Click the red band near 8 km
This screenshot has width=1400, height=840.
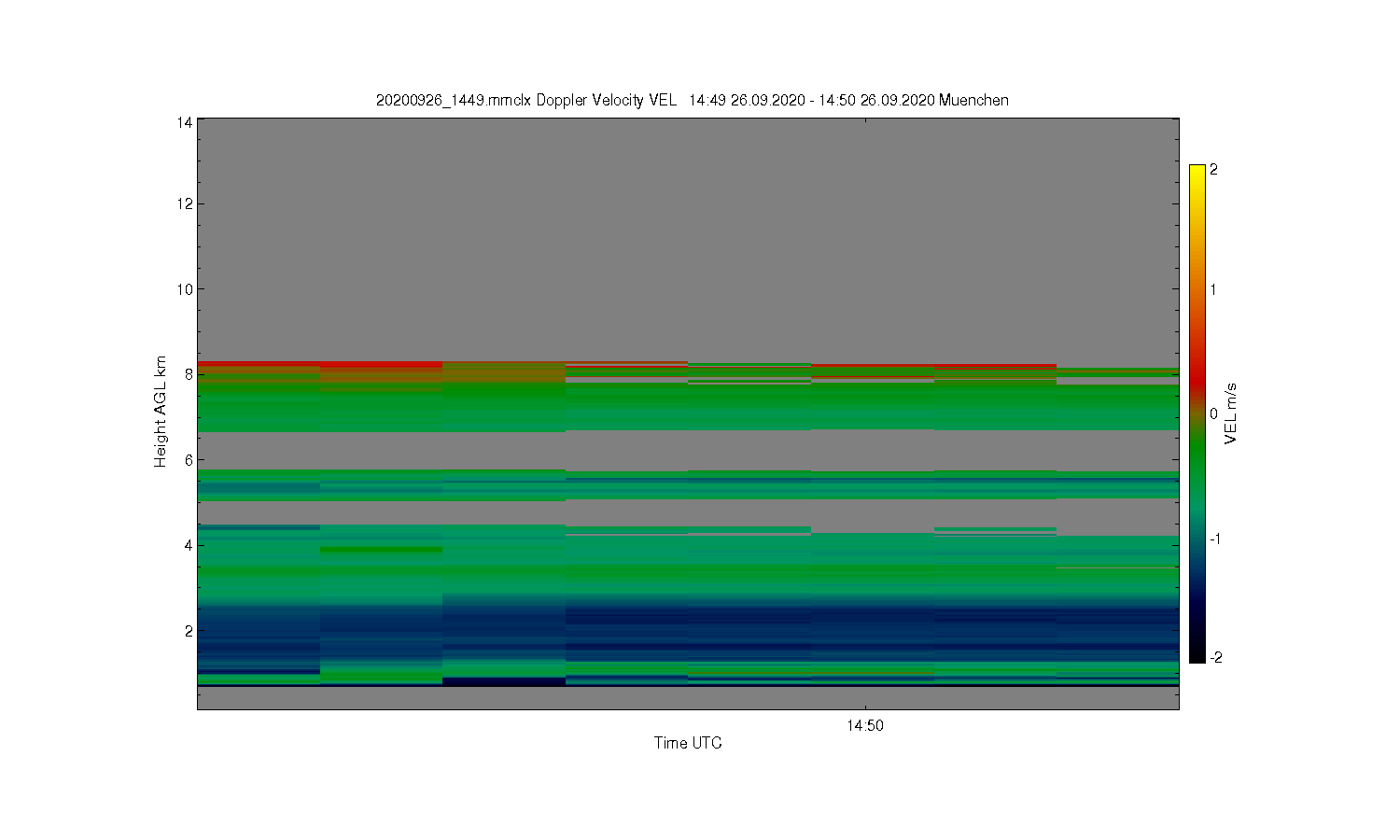point(381,365)
